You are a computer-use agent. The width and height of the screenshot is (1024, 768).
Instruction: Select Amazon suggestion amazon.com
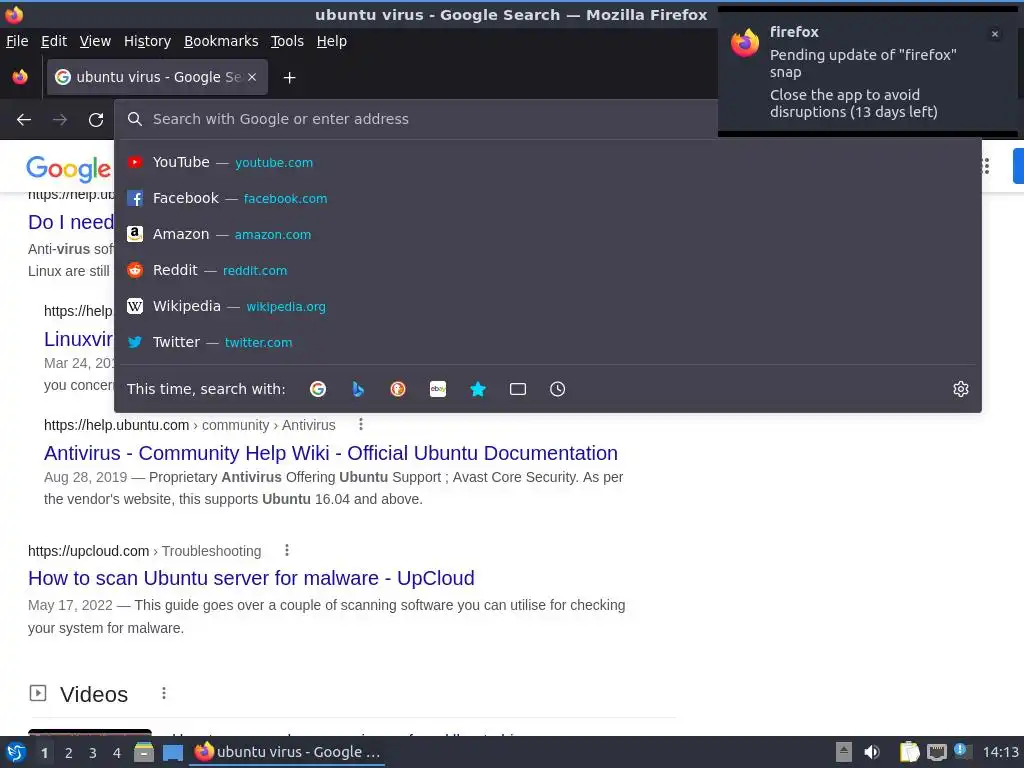click(547, 234)
